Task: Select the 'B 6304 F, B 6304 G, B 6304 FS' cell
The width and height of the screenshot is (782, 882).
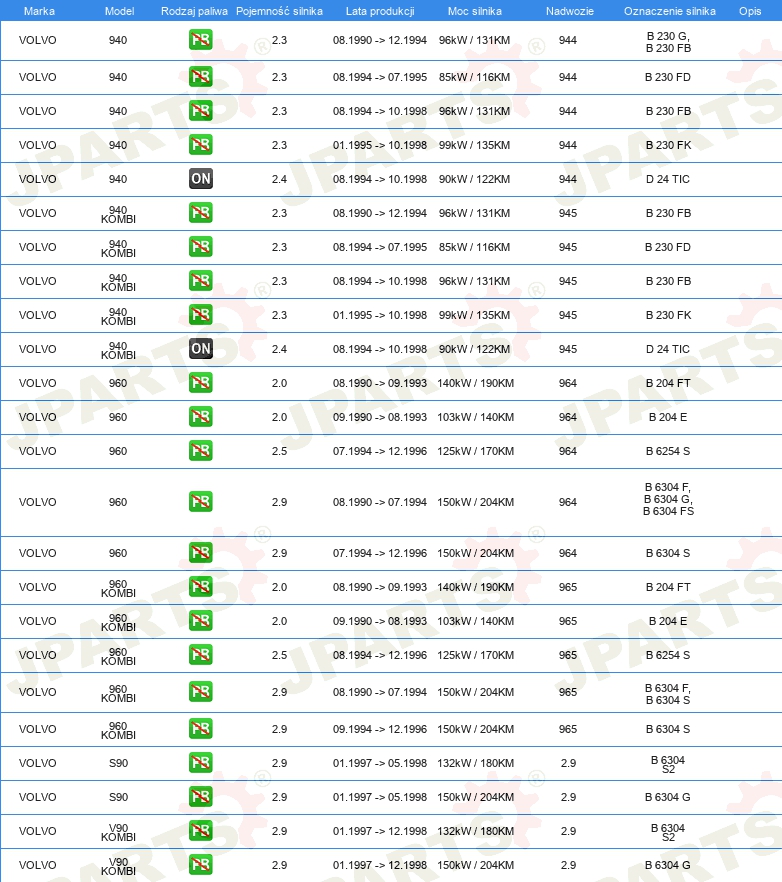Action: point(668,499)
